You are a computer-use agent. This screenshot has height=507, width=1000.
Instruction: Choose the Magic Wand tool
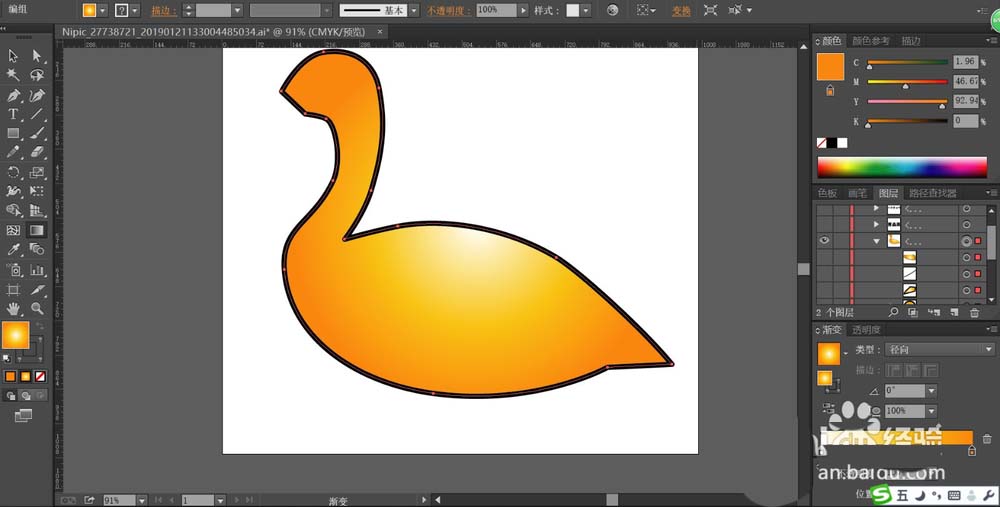[13, 75]
